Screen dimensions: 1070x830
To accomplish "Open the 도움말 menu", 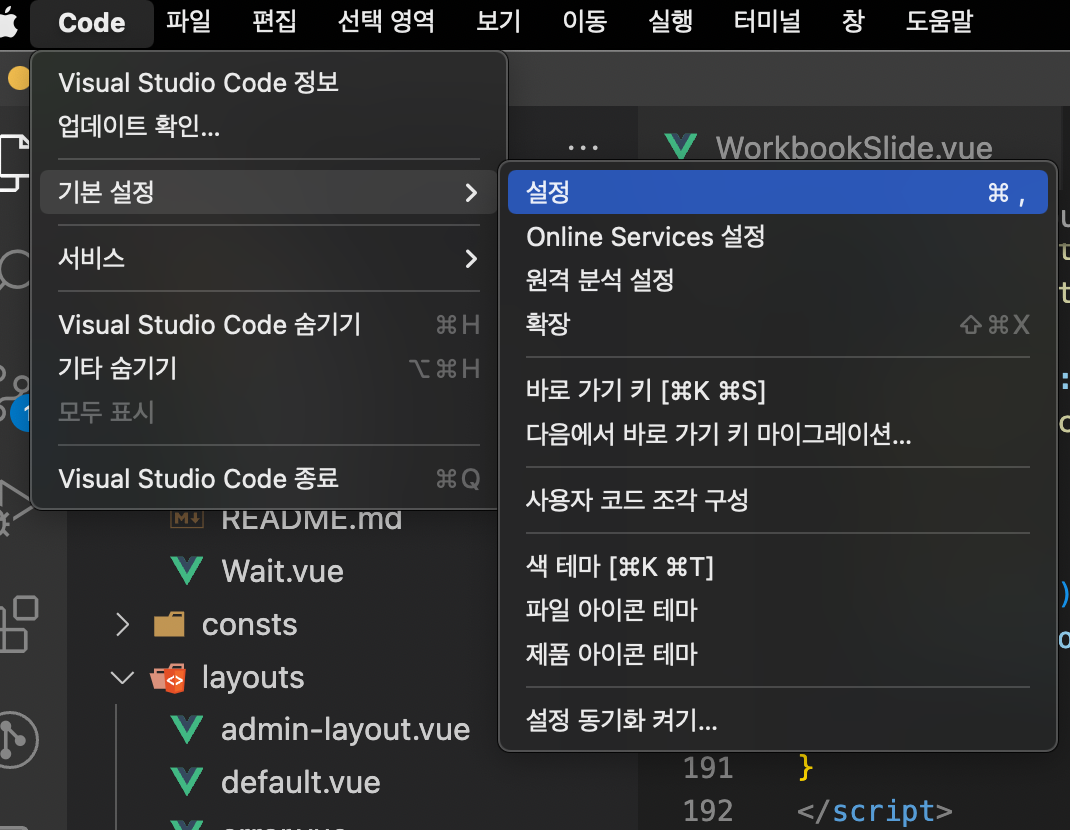I will 939,21.
